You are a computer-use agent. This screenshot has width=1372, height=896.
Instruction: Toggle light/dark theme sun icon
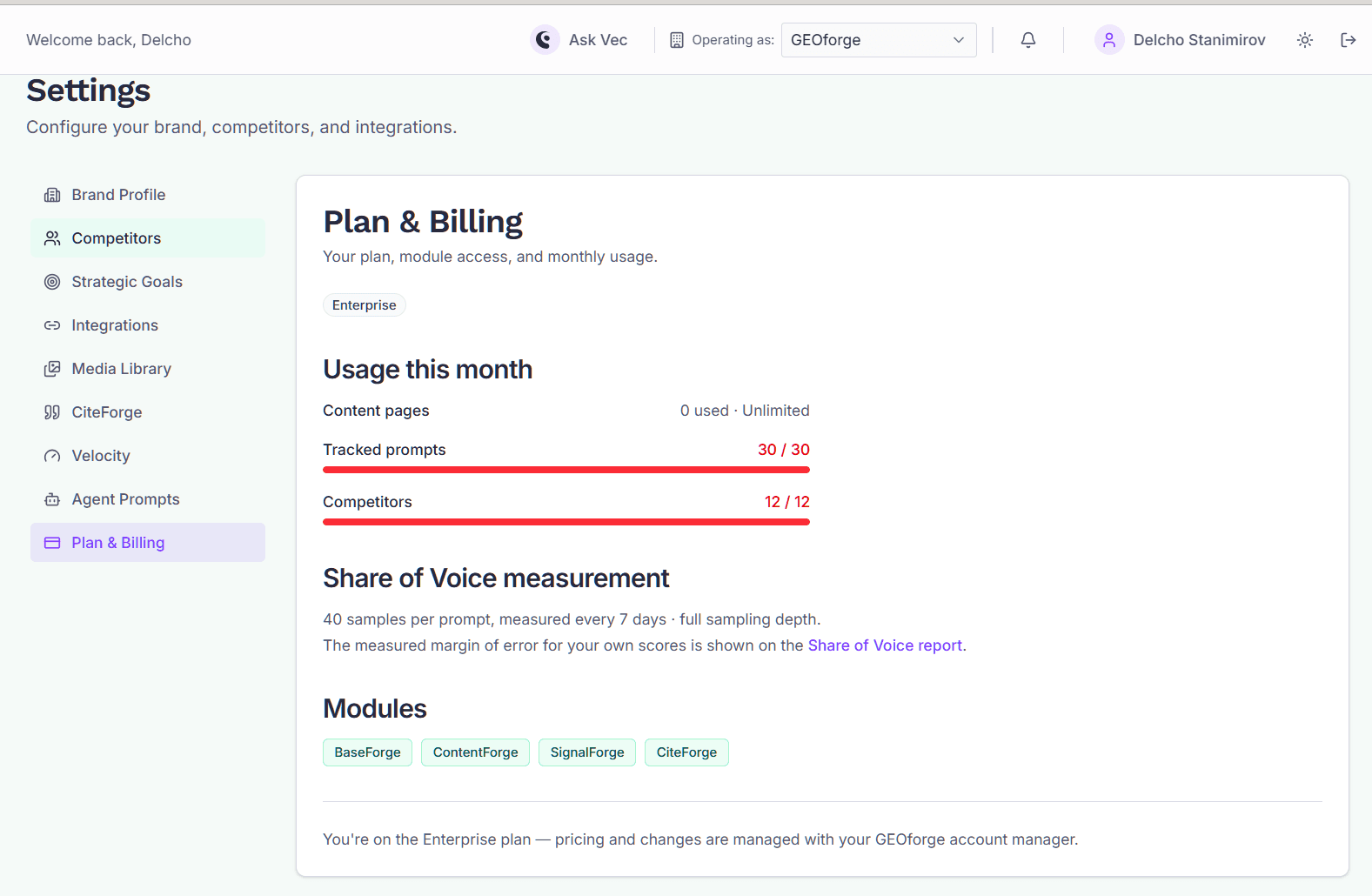coord(1305,40)
